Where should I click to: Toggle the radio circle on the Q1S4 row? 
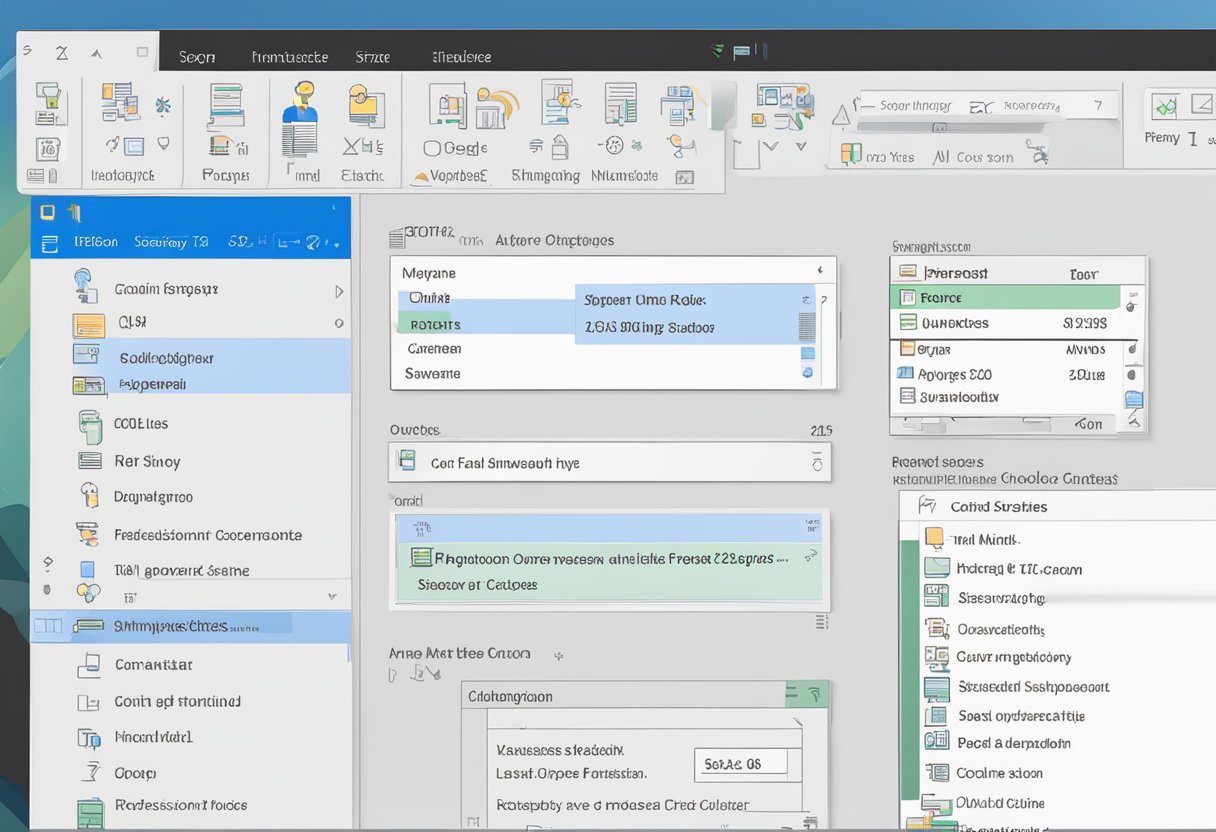pos(339,323)
